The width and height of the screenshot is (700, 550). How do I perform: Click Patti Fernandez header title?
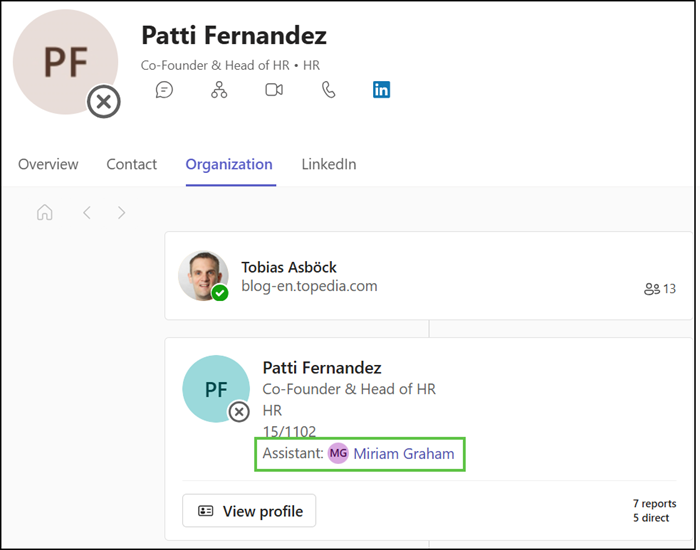click(234, 35)
